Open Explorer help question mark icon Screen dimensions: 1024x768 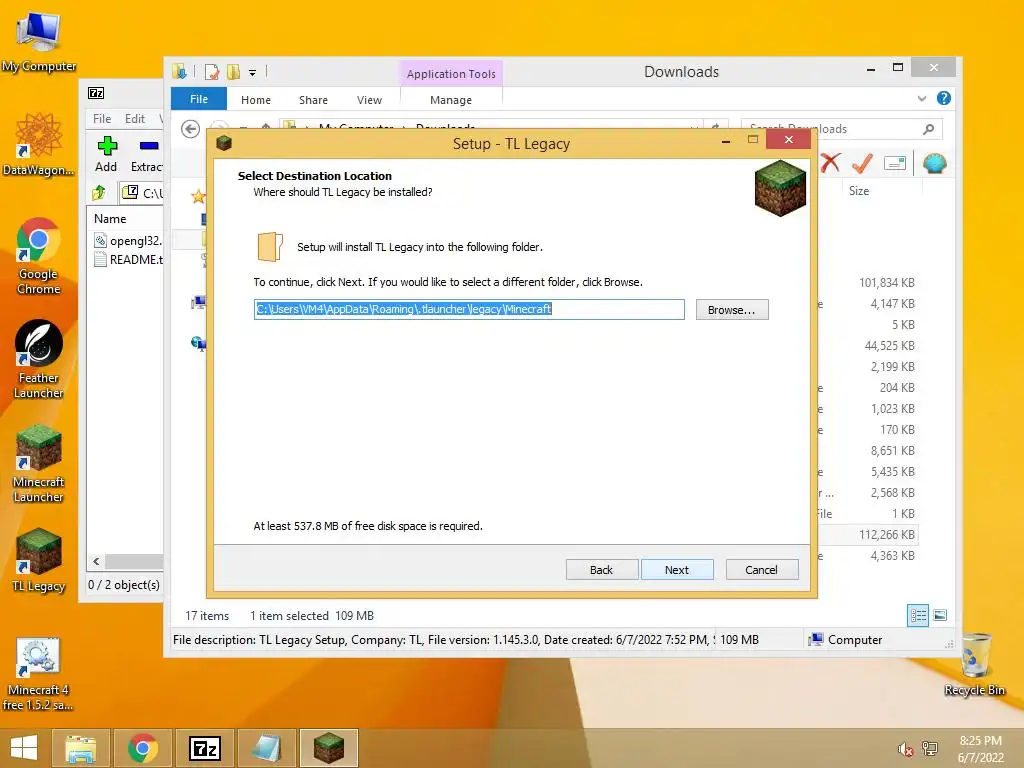click(944, 99)
